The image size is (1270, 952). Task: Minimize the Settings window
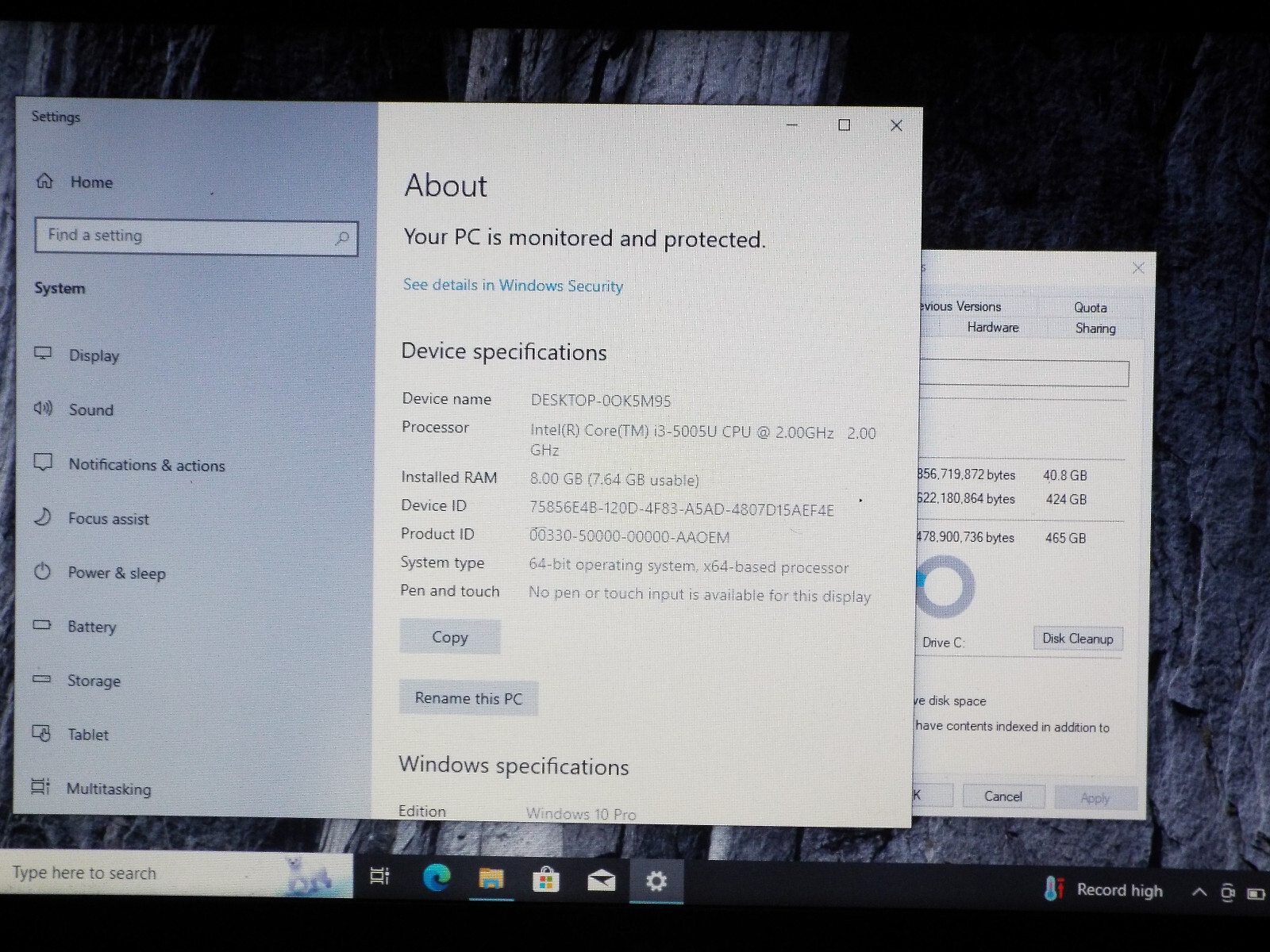tap(792, 125)
